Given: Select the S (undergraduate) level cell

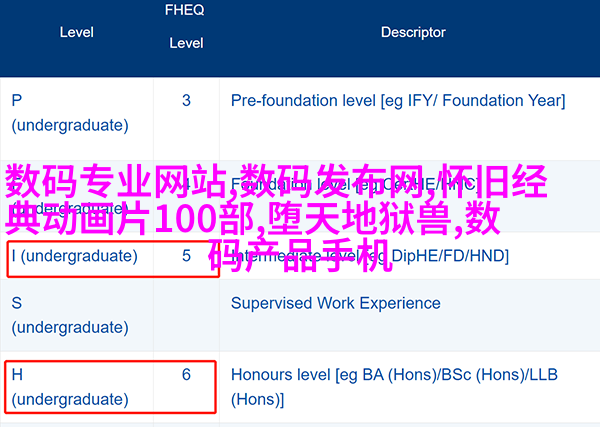Looking at the screenshot, I should click(70, 315).
